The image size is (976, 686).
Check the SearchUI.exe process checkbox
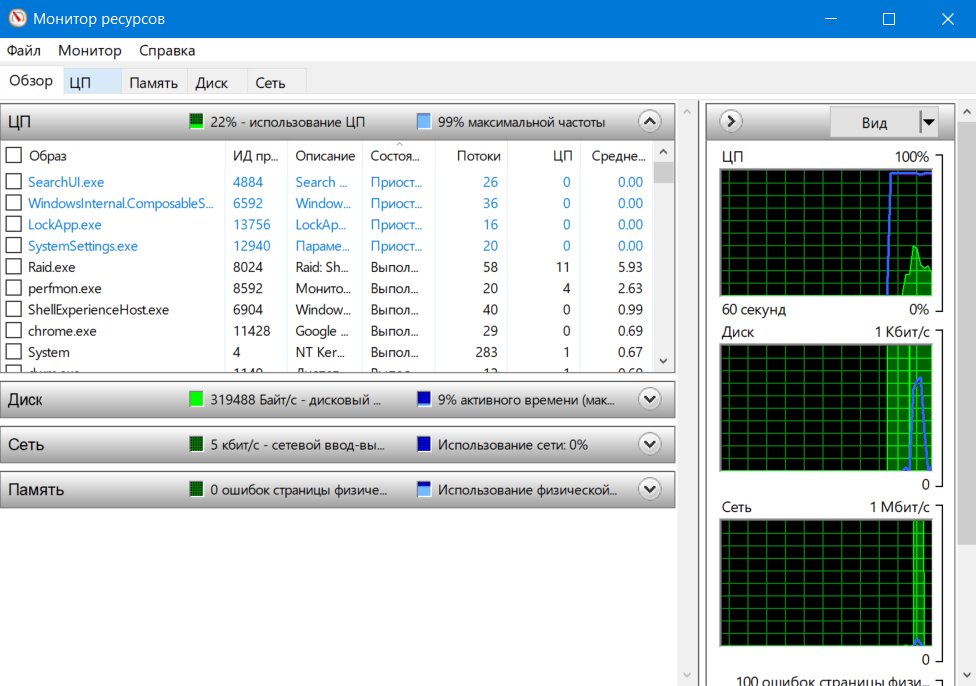tap(14, 181)
